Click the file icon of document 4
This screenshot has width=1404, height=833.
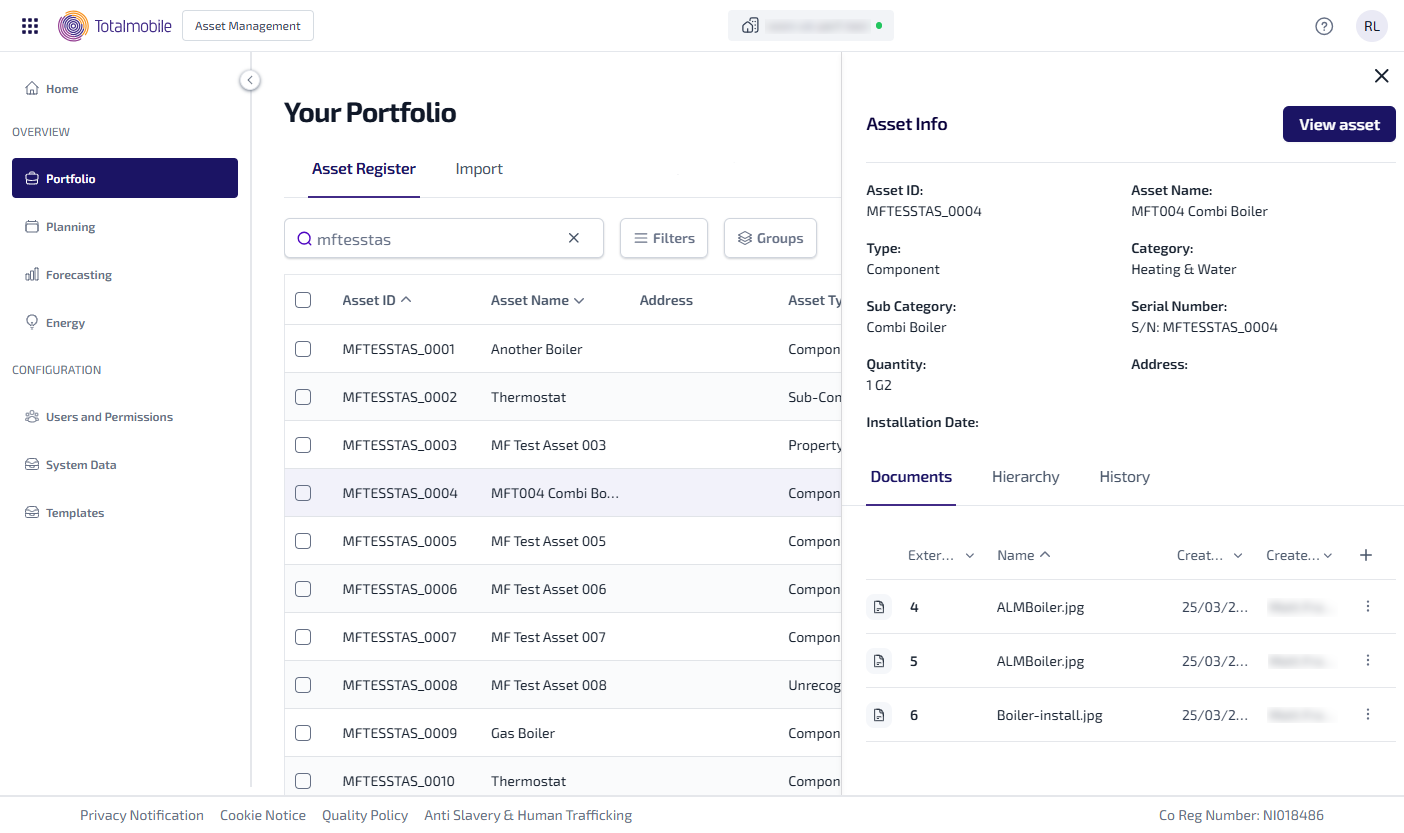click(x=879, y=607)
